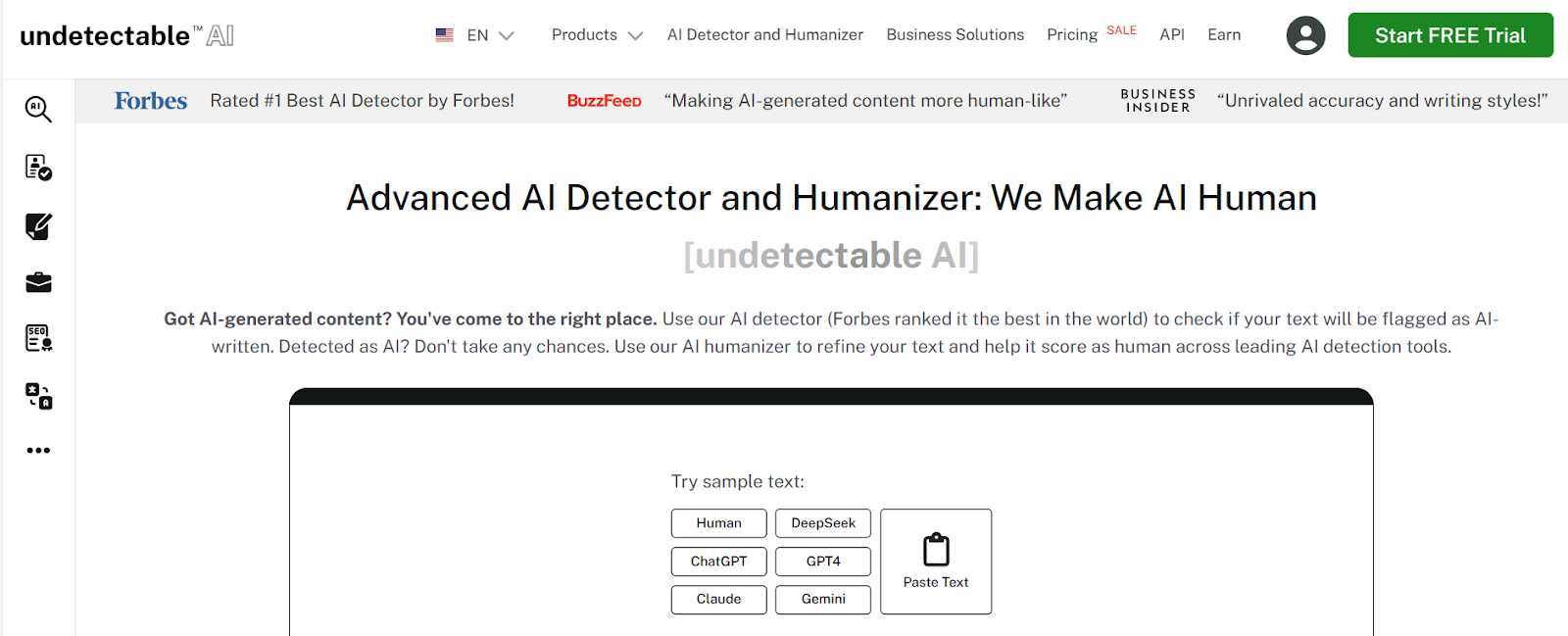The height and width of the screenshot is (636, 1568).
Task: Click the document check icon in sidebar
Action: click(x=38, y=168)
